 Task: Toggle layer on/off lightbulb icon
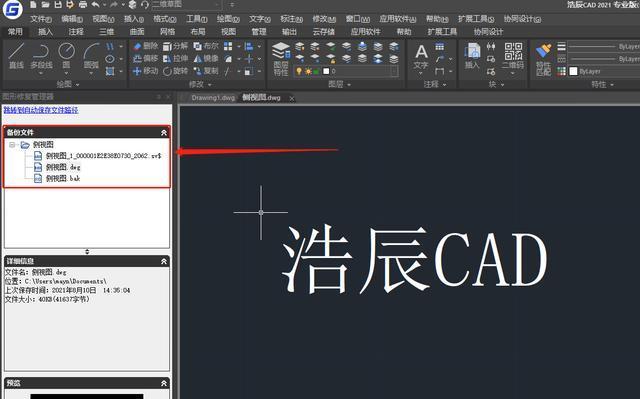(299, 71)
